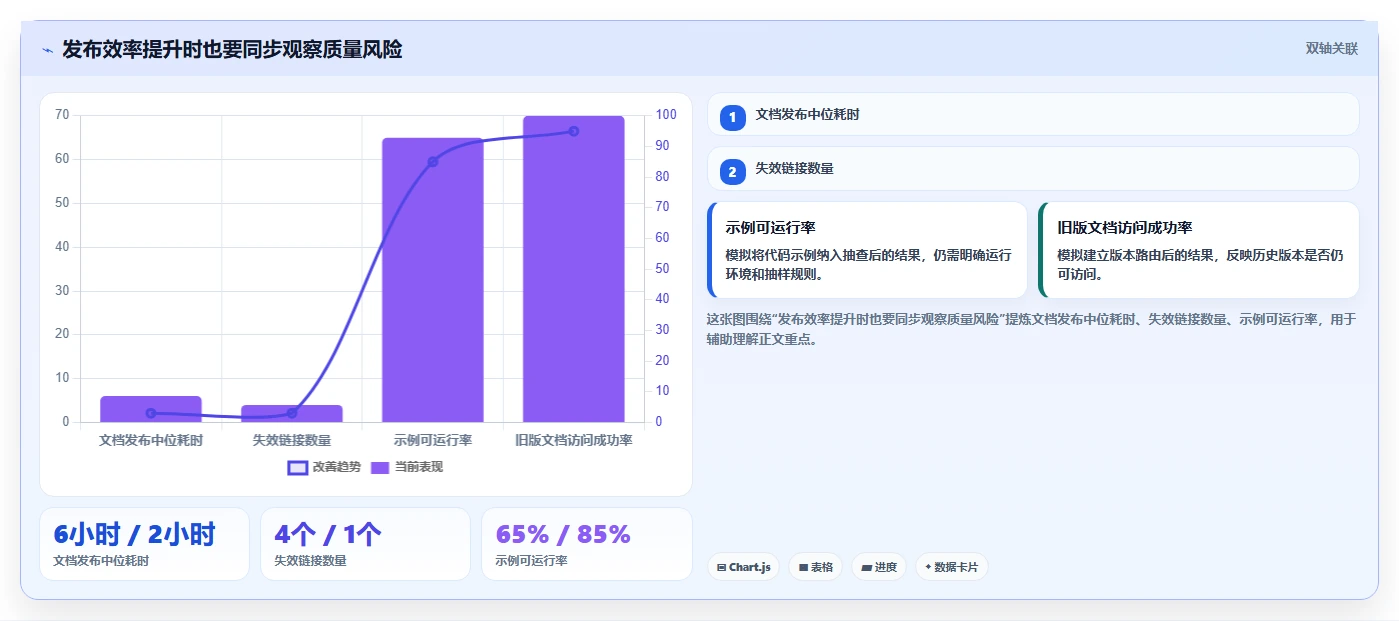1399x621 pixels.
Task: Click trend line point on 失效链接数量
Action: (292, 413)
